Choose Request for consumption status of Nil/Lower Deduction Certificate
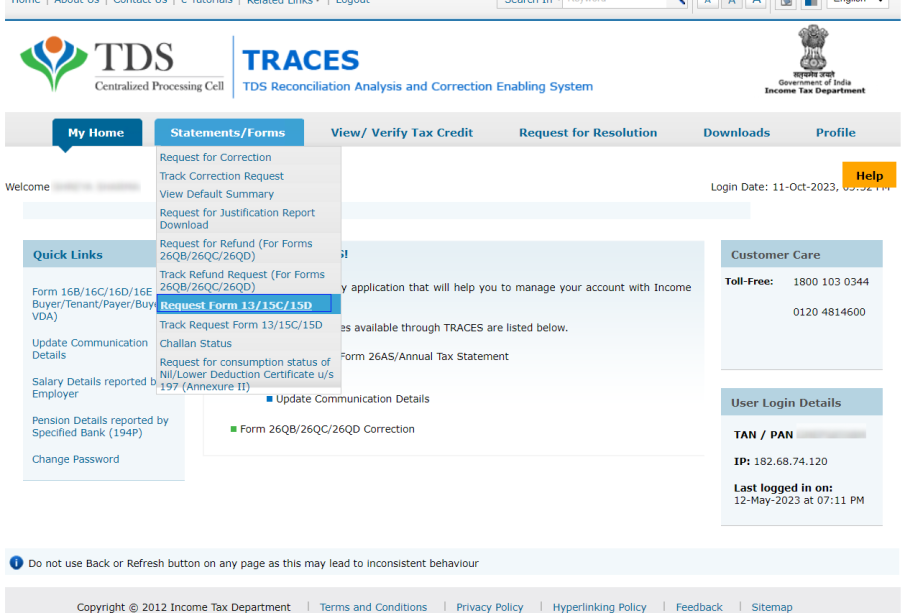 pos(246,374)
